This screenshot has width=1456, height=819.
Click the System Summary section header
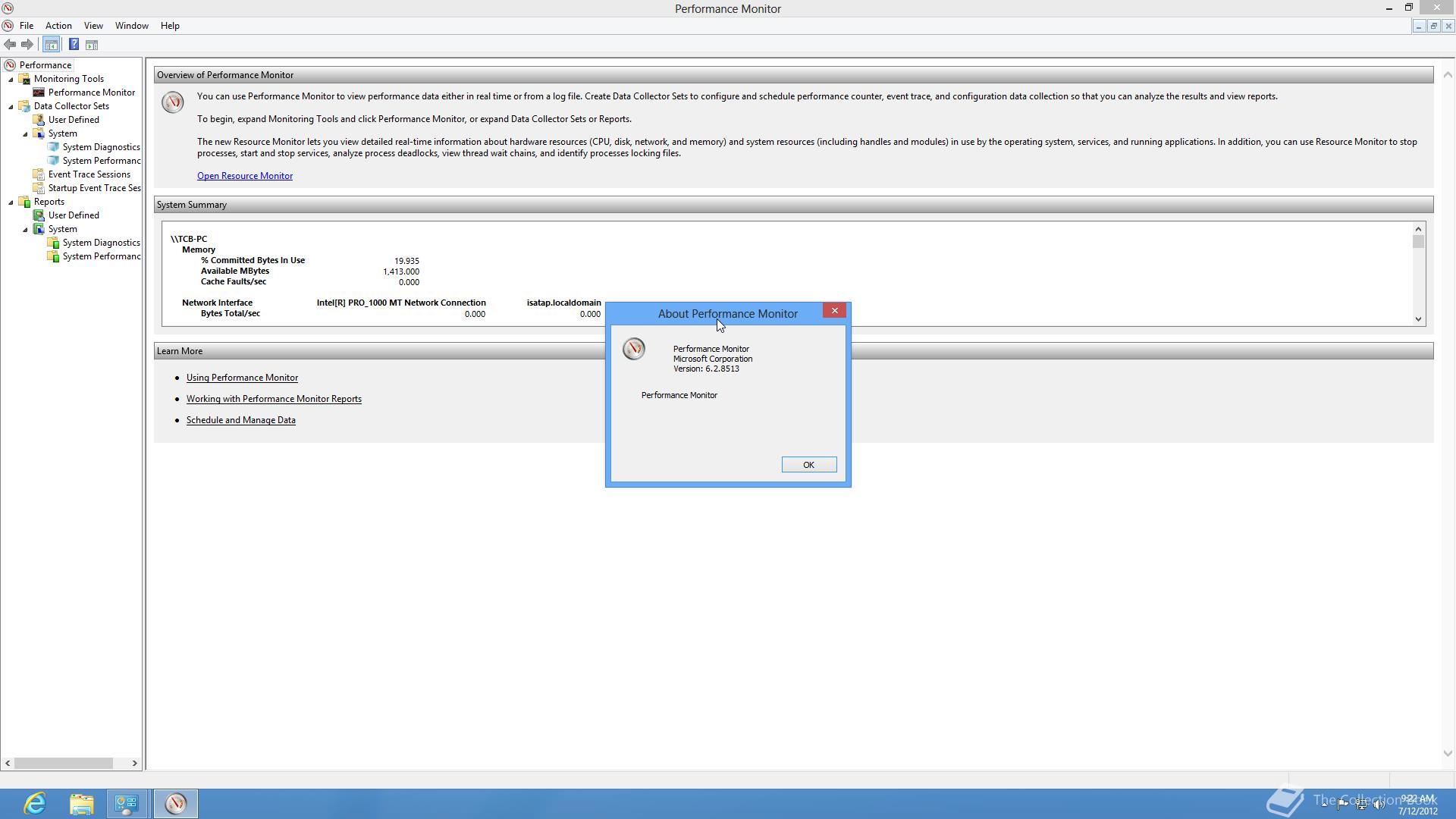coord(793,205)
